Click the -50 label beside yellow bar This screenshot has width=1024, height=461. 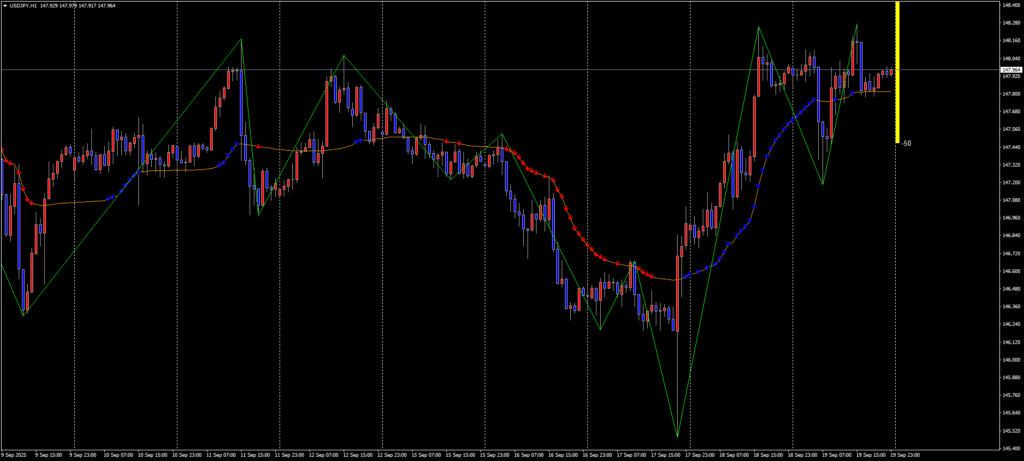pos(906,144)
